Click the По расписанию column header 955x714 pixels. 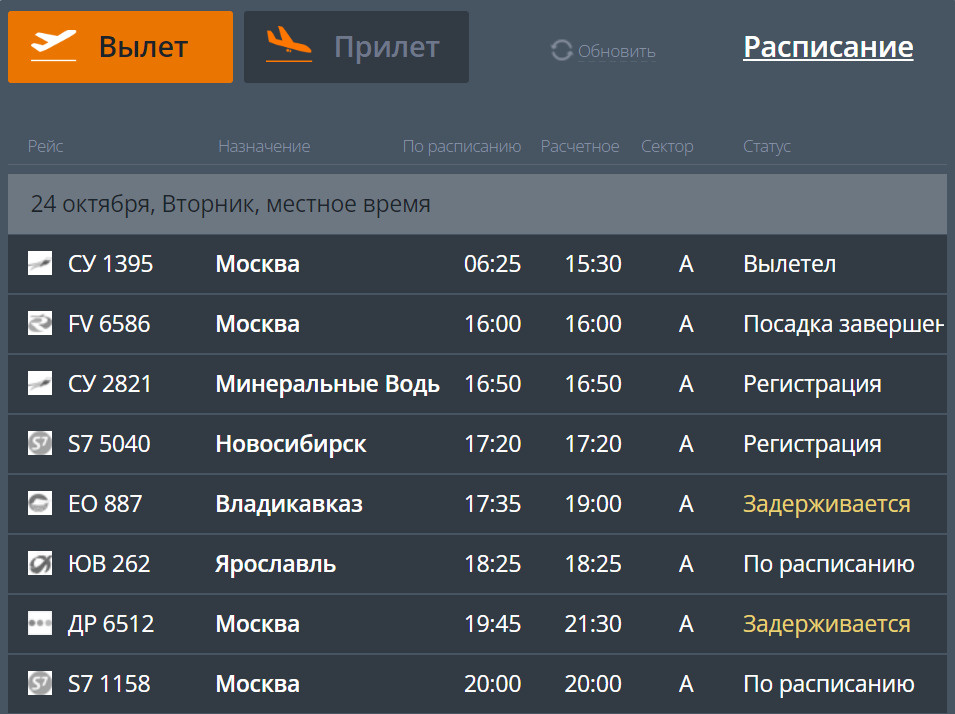click(x=462, y=146)
